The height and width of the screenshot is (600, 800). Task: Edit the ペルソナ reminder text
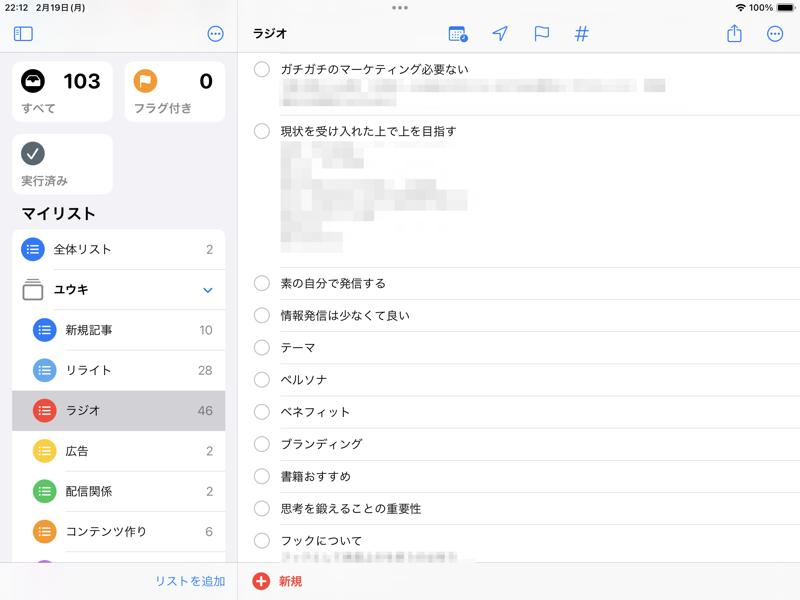click(x=304, y=380)
